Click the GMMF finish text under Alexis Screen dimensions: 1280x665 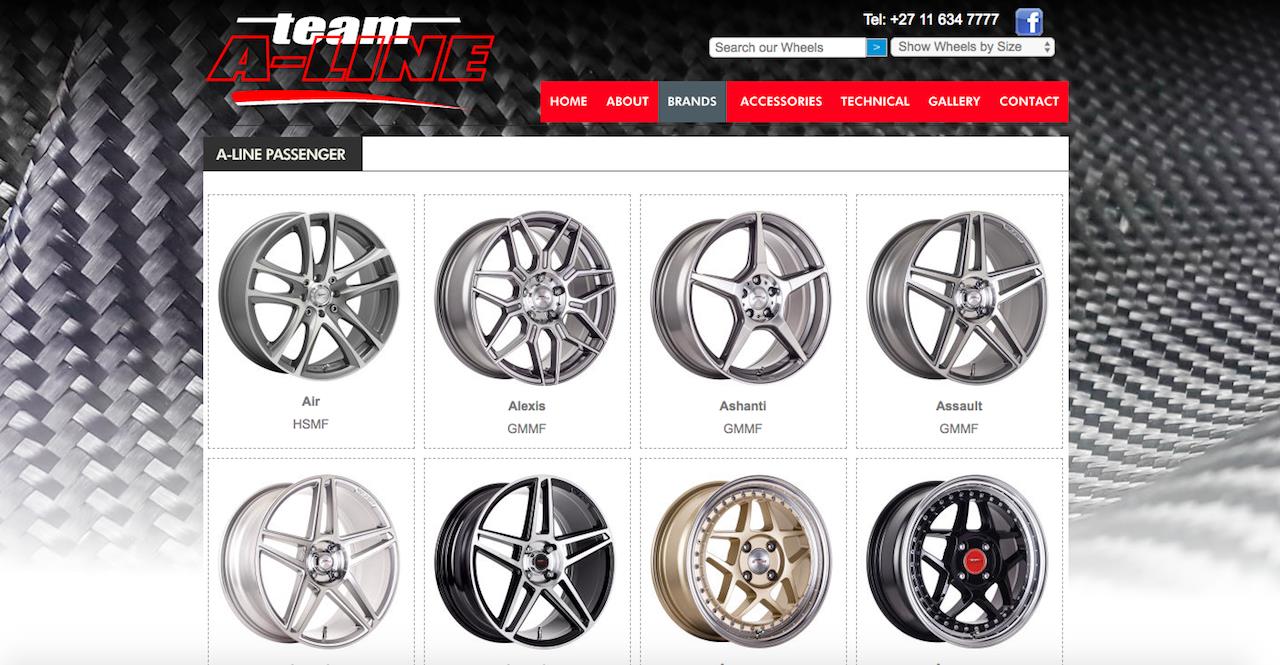pyautogui.click(x=527, y=429)
